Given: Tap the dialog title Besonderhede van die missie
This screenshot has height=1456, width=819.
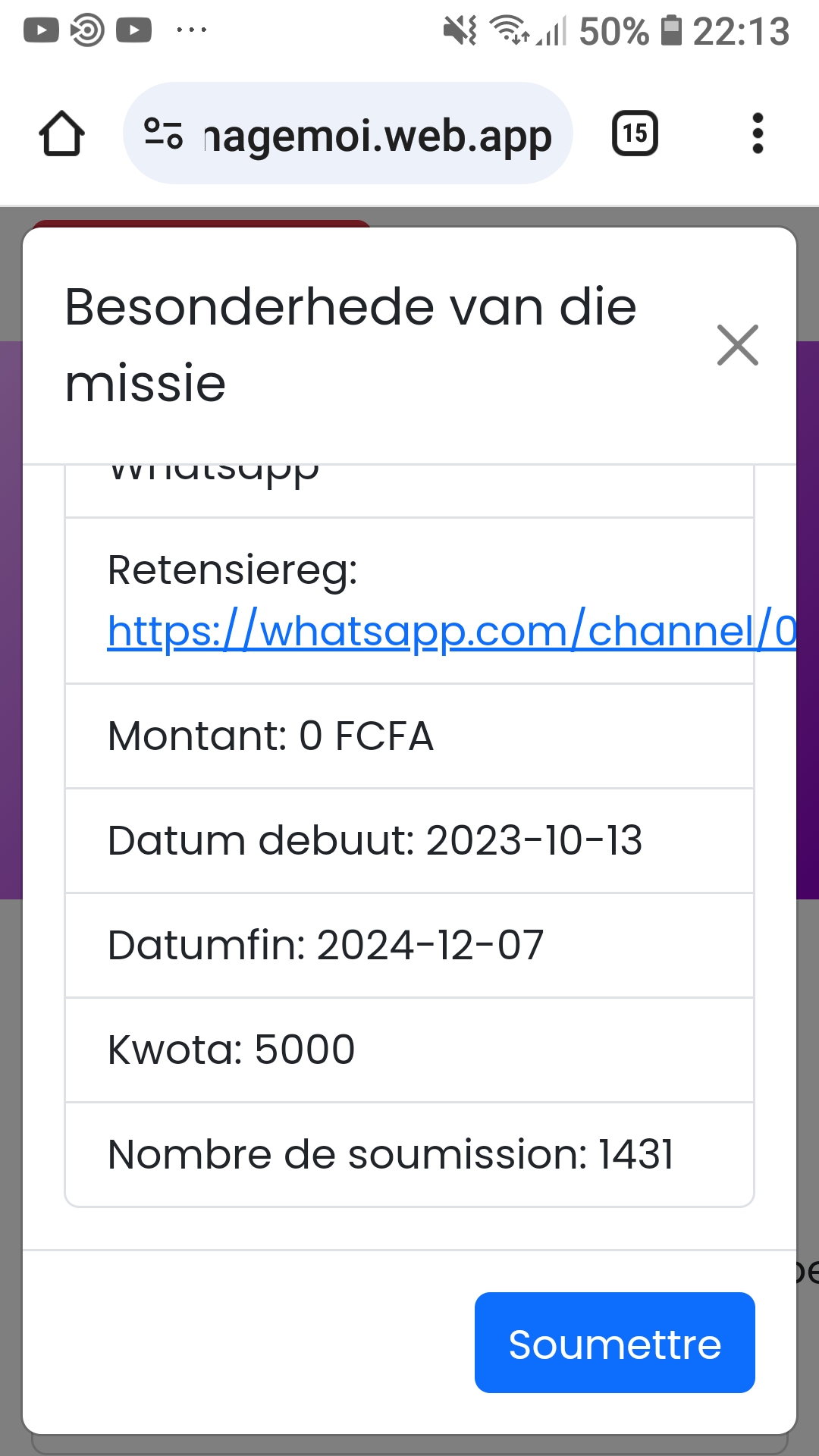Looking at the screenshot, I should coord(350,345).
